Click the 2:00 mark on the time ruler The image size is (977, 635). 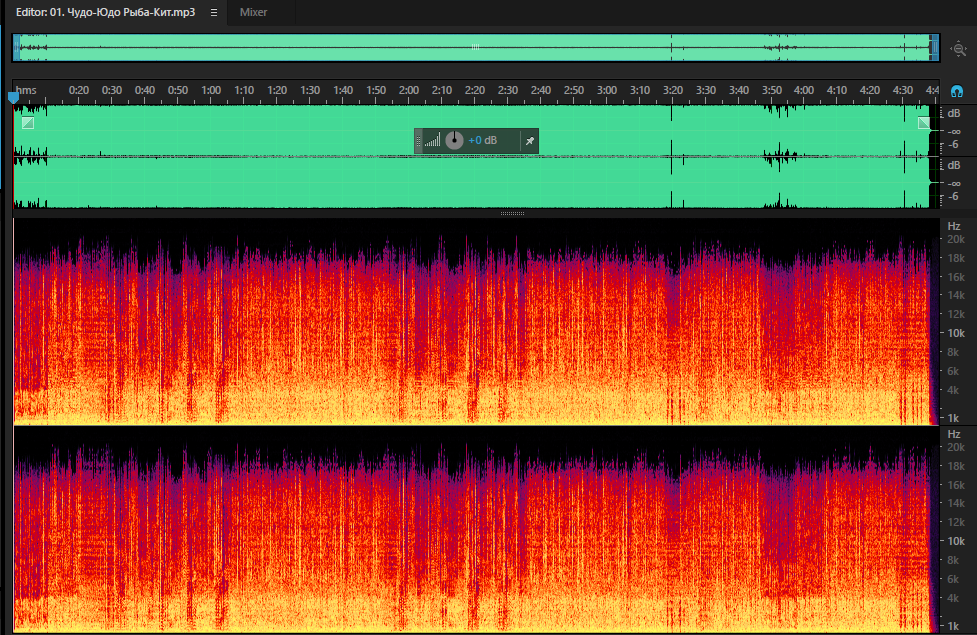pos(409,90)
